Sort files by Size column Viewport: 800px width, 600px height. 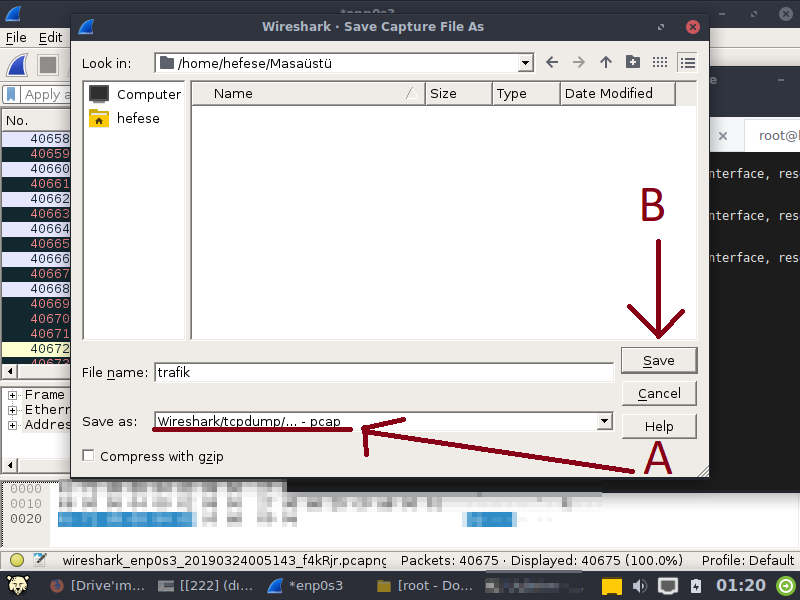coord(459,93)
